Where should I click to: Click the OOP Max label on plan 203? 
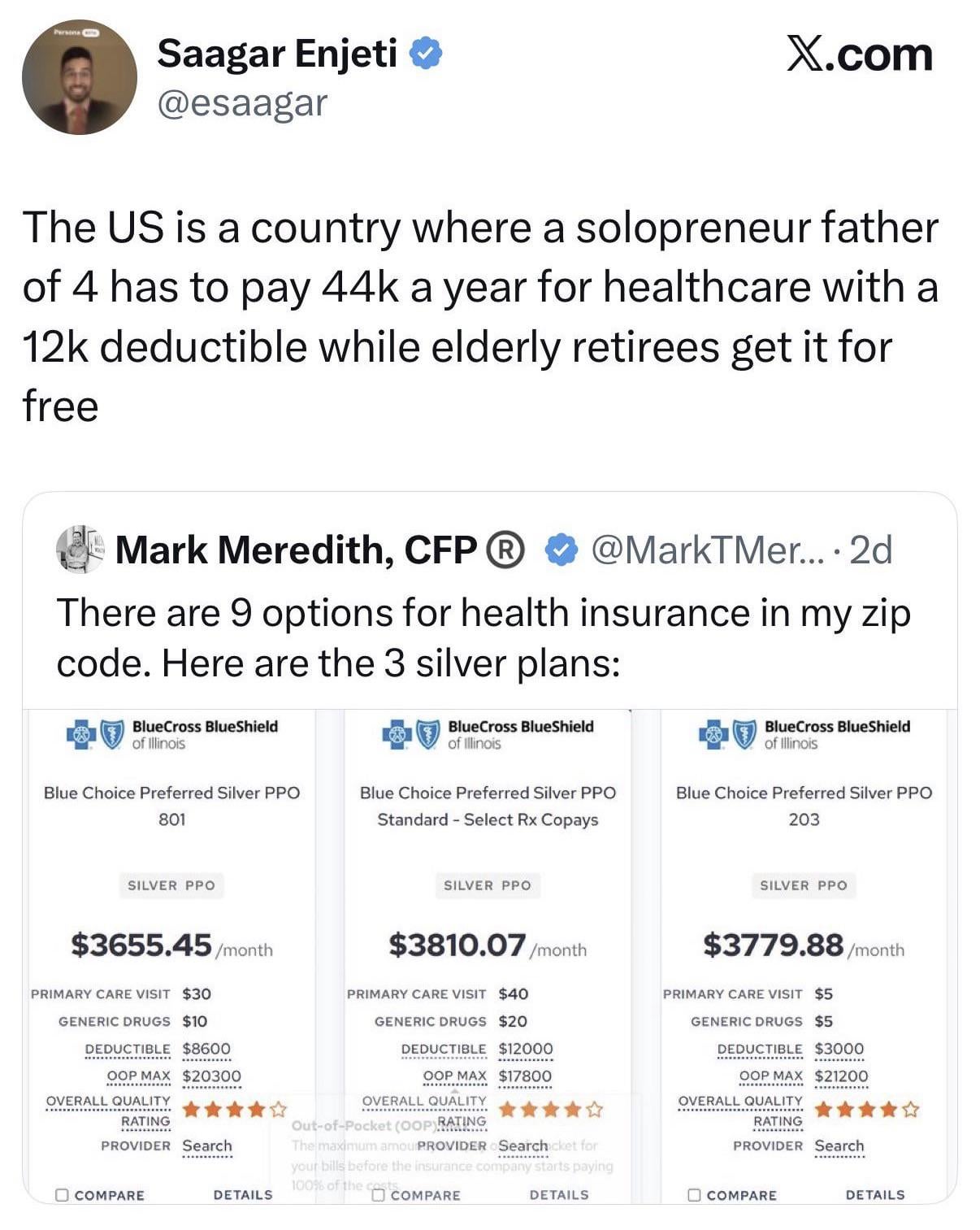pyautogui.click(x=770, y=1076)
